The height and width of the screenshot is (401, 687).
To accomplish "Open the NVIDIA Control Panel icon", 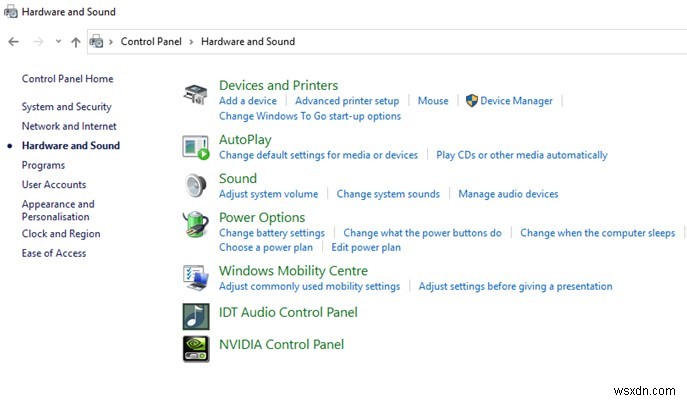I will click(196, 347).
